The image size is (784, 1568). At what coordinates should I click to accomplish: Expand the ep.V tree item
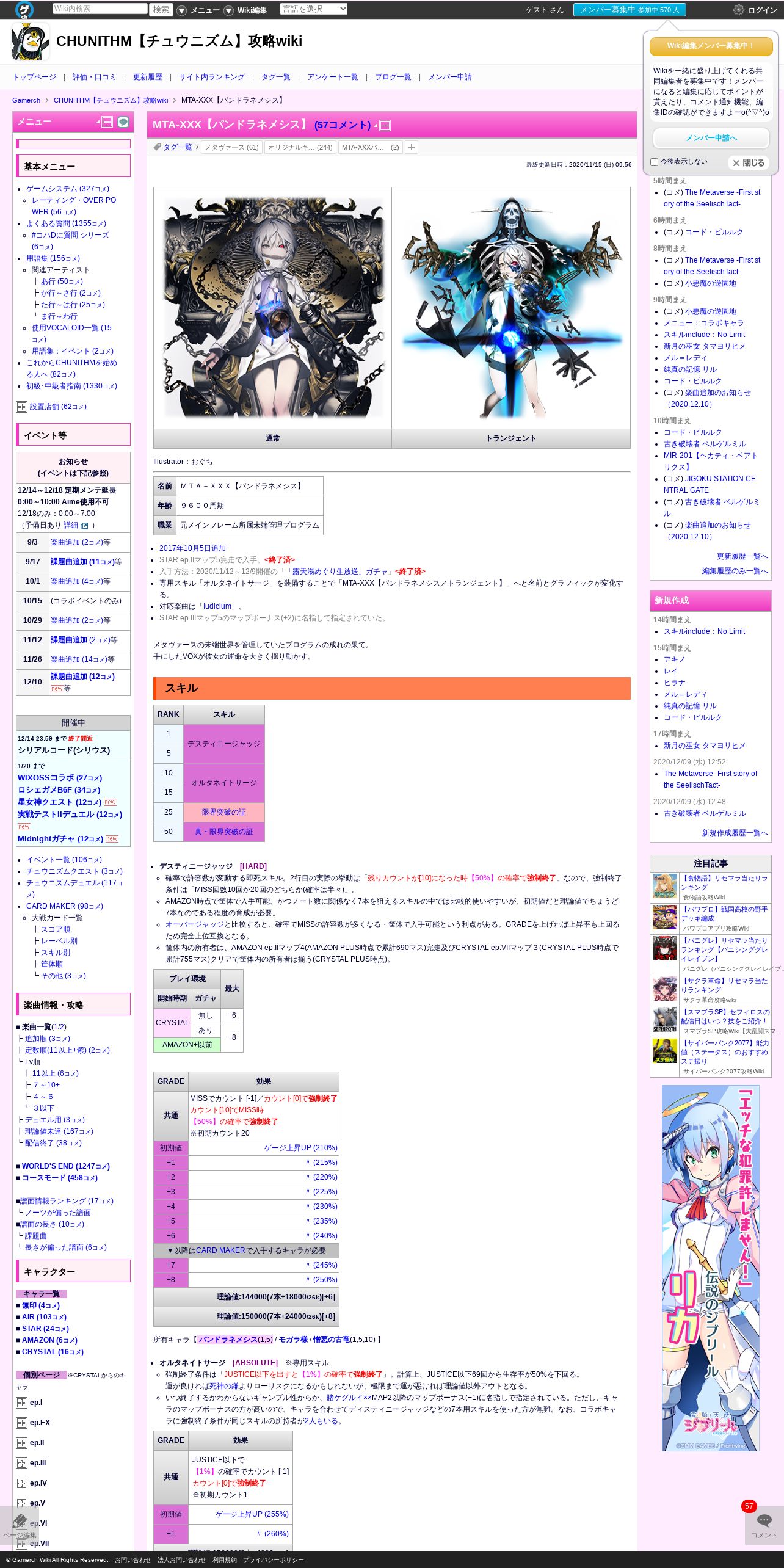[x=21, y=1503]
